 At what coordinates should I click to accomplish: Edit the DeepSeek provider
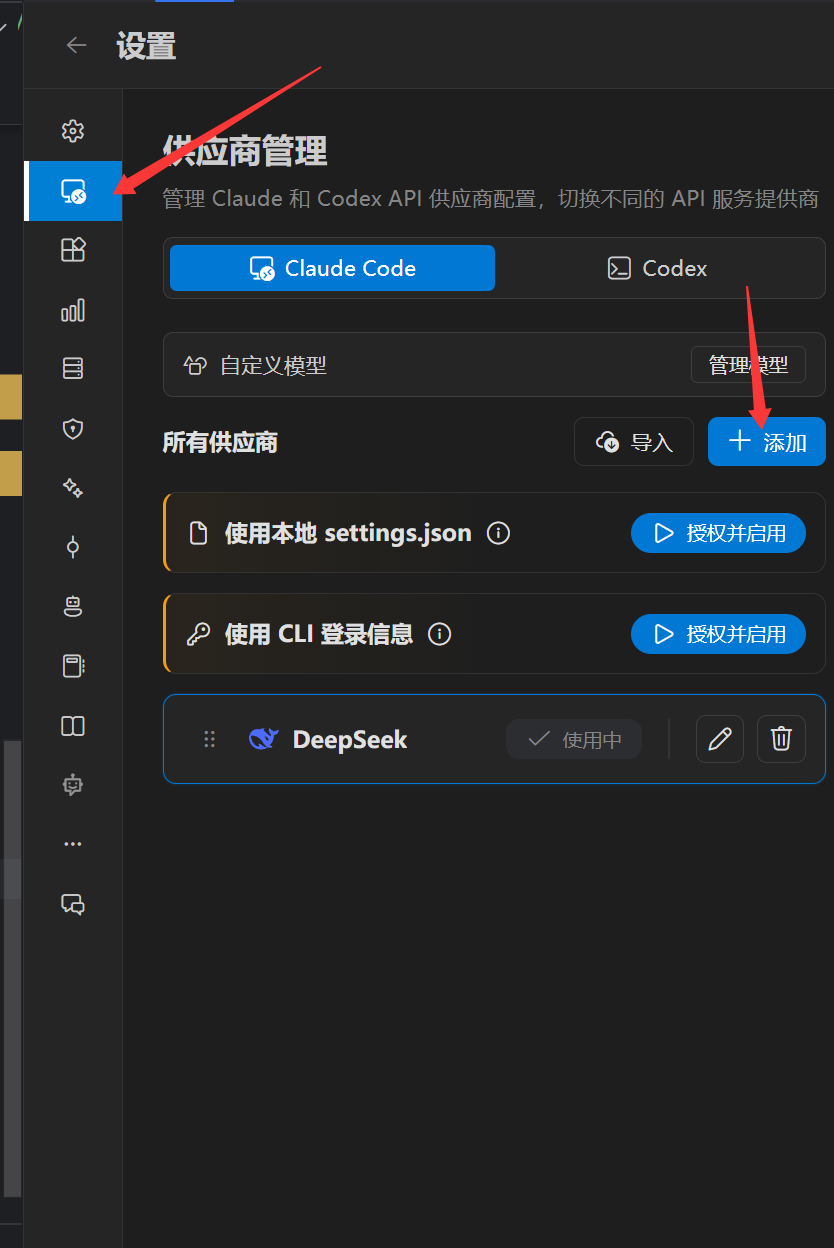click(x=720, y=739)
